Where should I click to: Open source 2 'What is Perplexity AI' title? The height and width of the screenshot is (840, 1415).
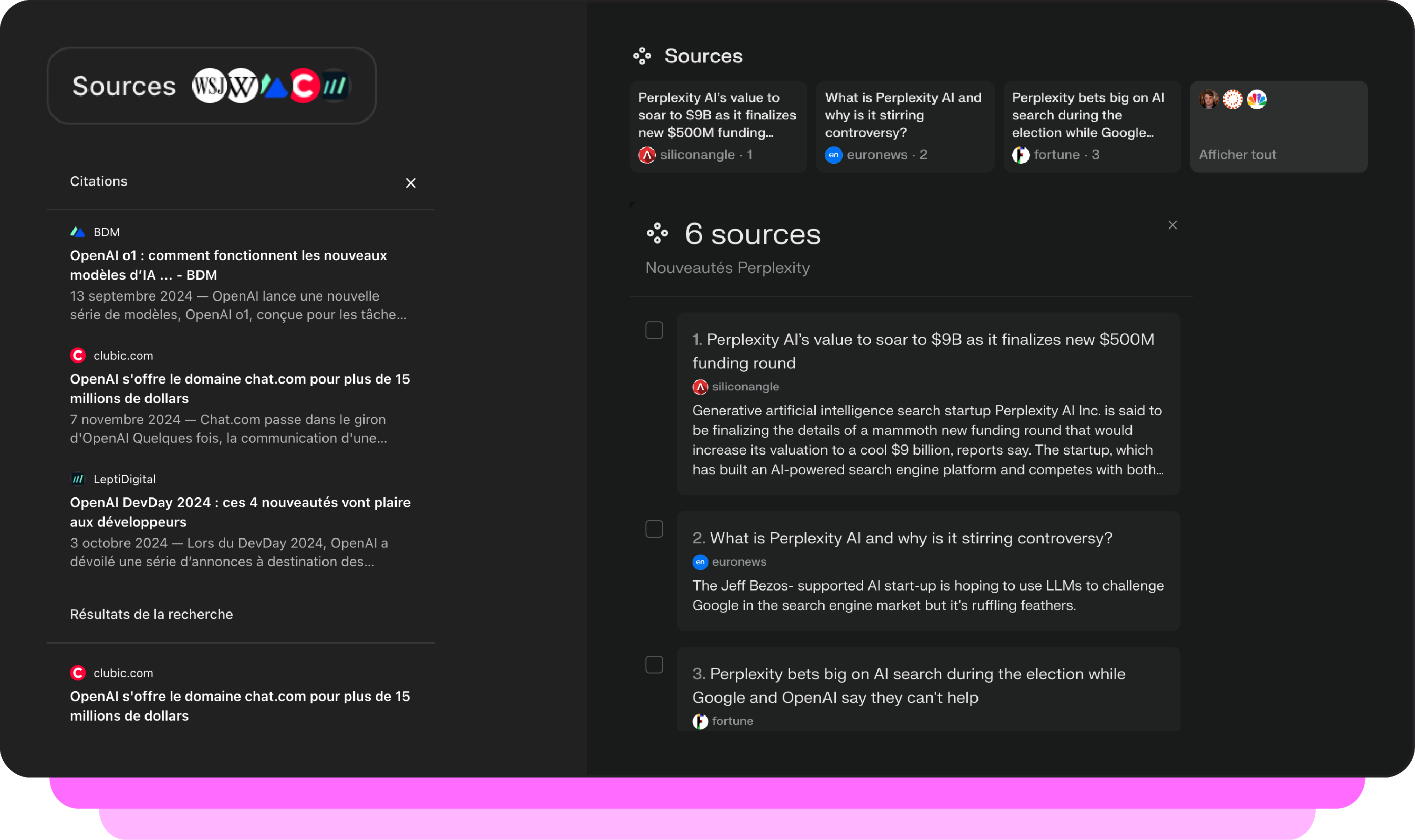coord(902,538)
